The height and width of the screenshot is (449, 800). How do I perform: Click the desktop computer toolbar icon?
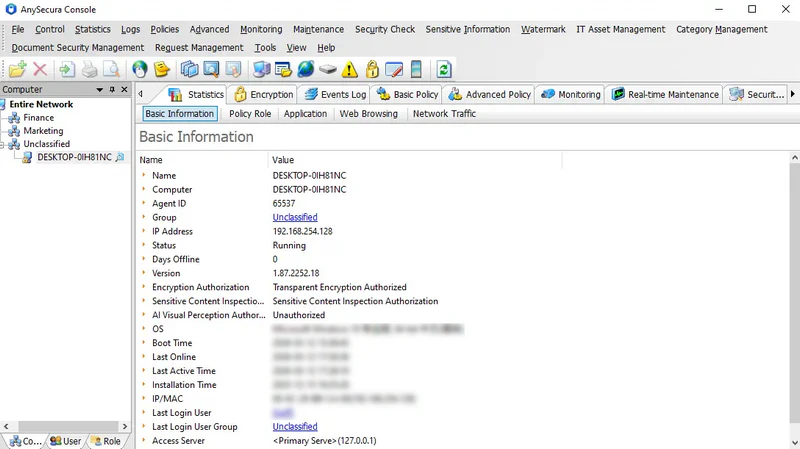(x=261, y=69)
